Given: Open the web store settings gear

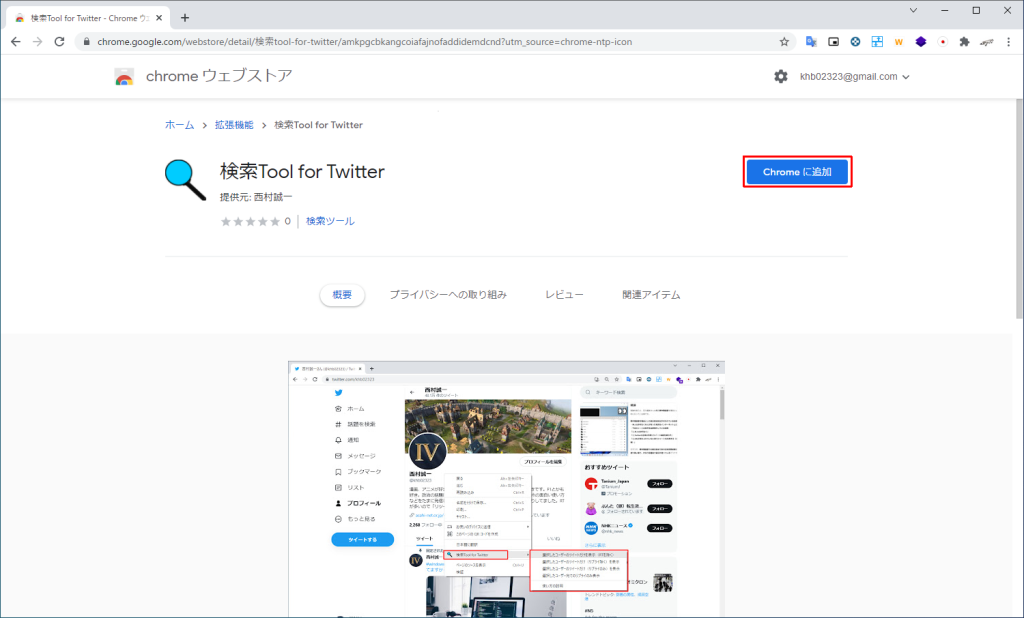Looking at the screenshot, I should [780, 76].
